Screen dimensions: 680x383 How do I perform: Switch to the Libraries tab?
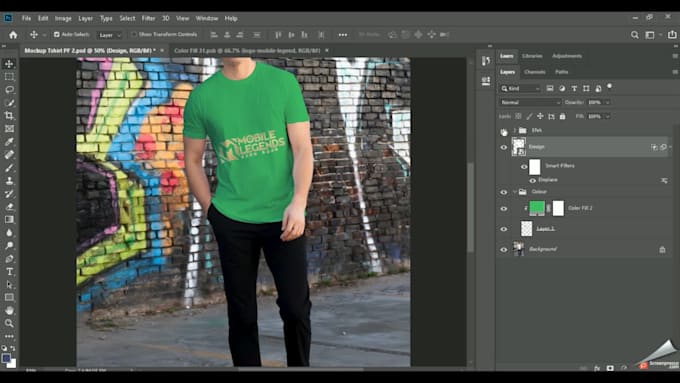[x=532, y=56]
